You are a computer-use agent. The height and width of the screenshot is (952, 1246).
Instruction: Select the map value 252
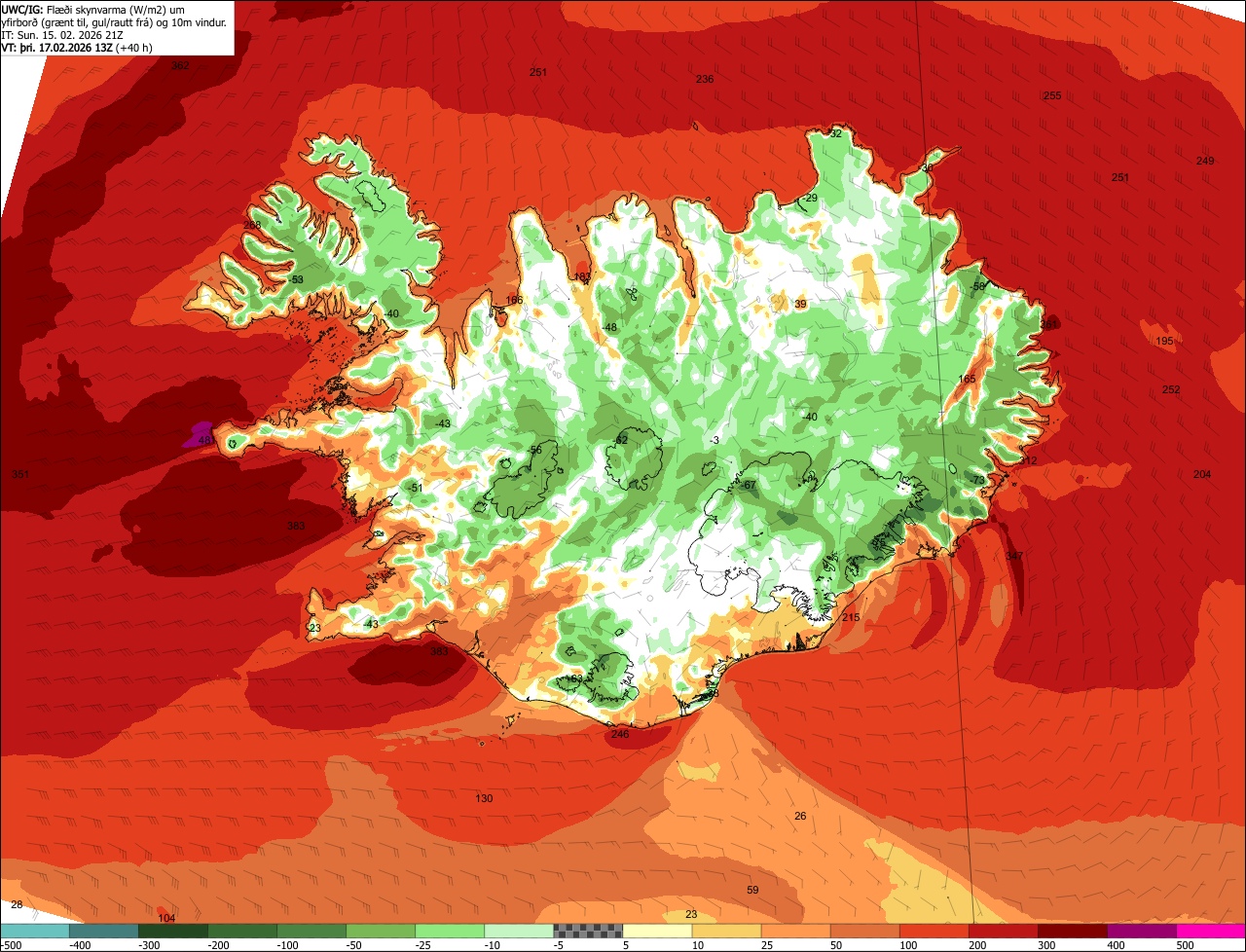coord(1171,389)
